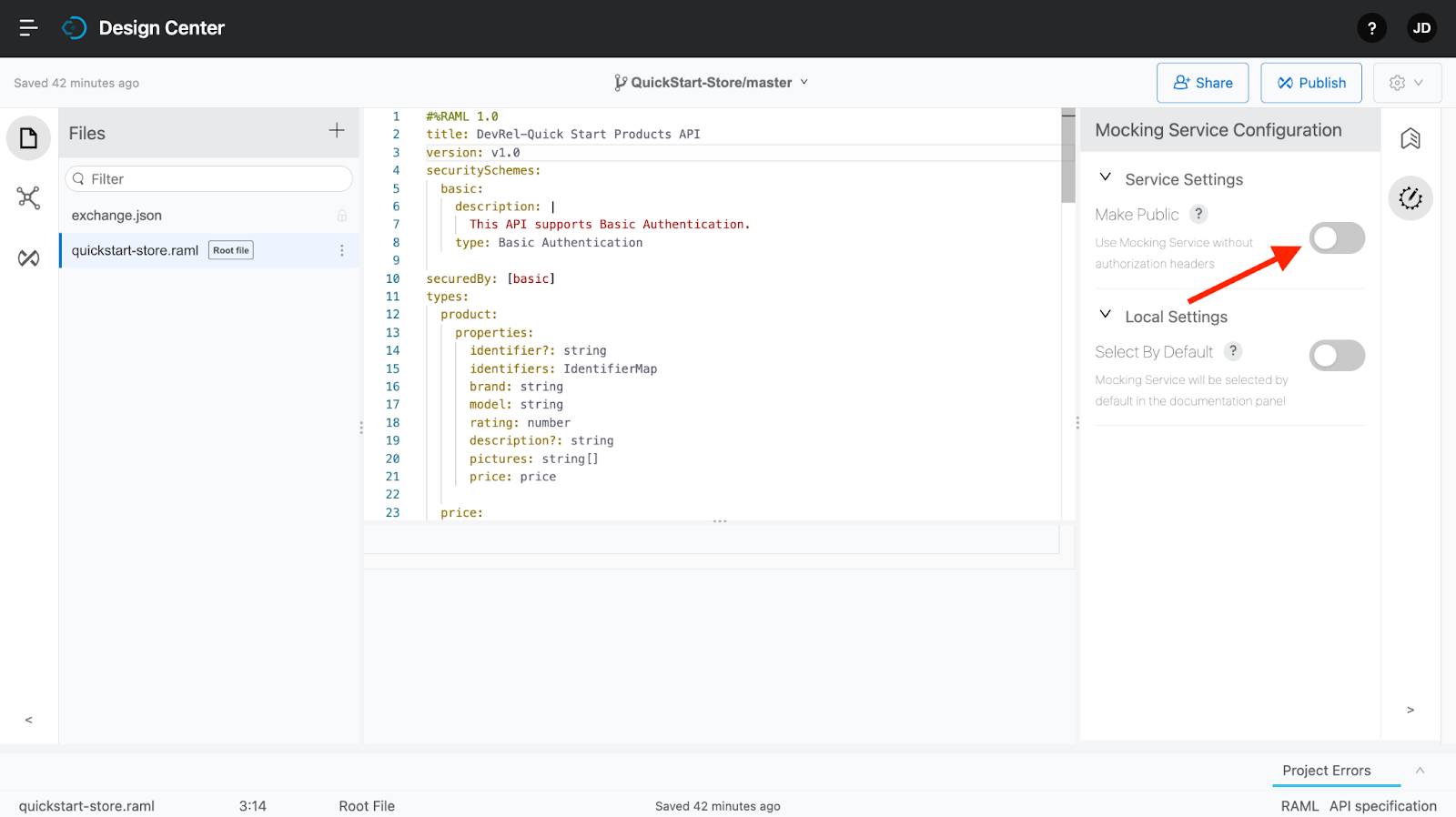
Task: Click line number 10 in gutter
Action: click(392, 278)
